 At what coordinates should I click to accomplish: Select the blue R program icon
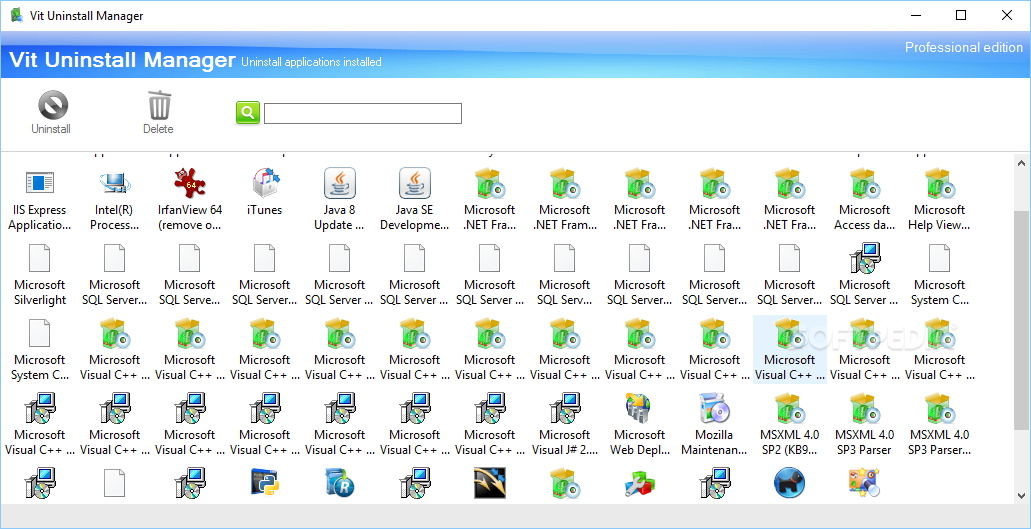[339, 483]
